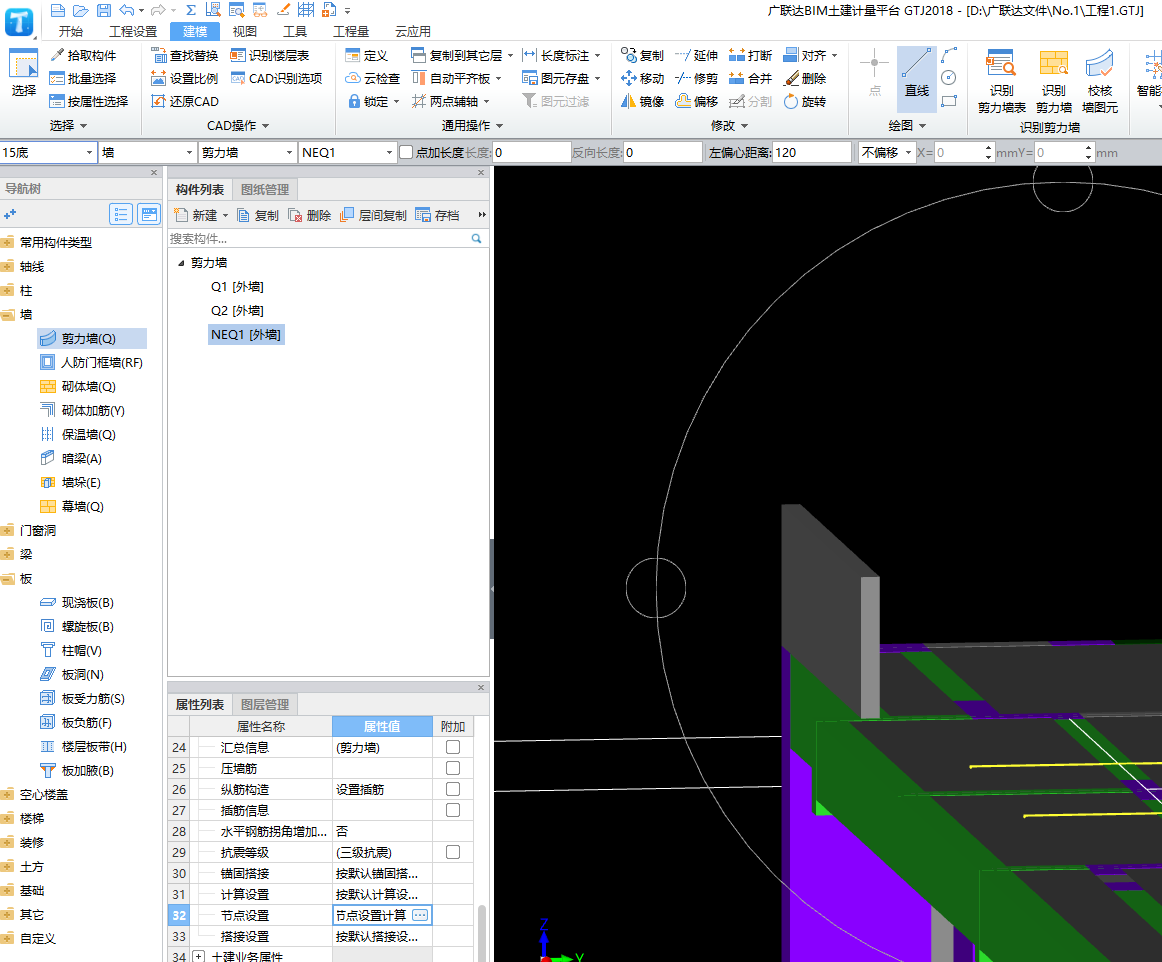The width and height of the screenshot is (1162, 962).
Task: Open the 新建 dropdown arrow
Action: click(225, 216)
